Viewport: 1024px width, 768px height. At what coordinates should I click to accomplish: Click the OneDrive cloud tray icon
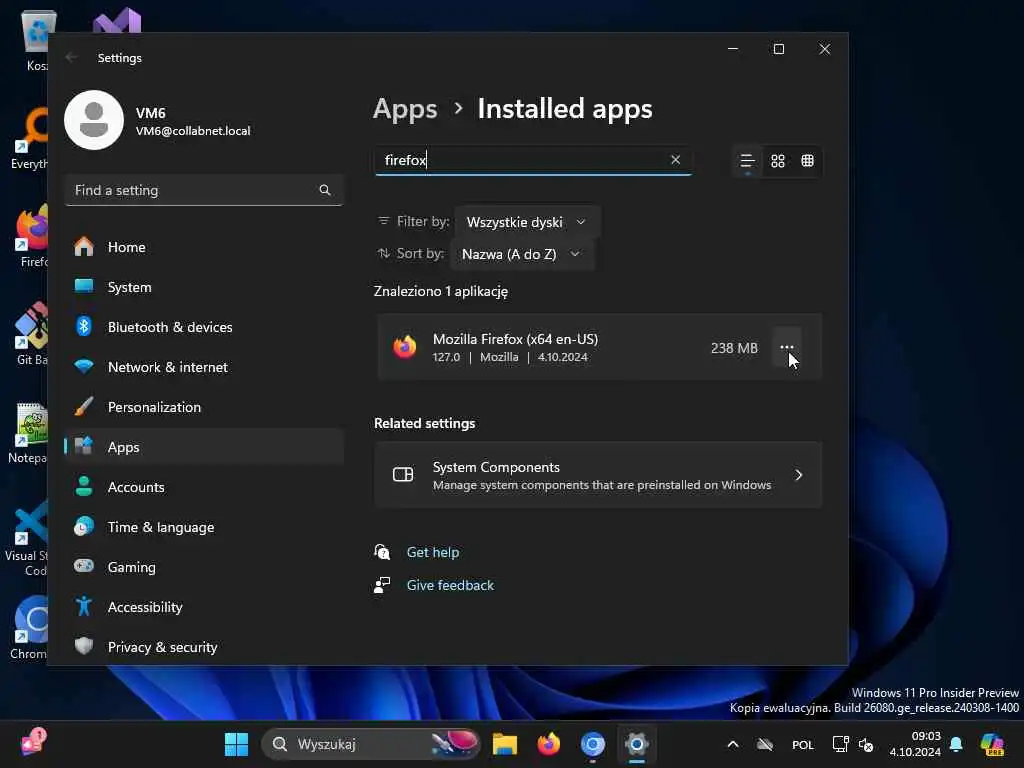point(765,744)
